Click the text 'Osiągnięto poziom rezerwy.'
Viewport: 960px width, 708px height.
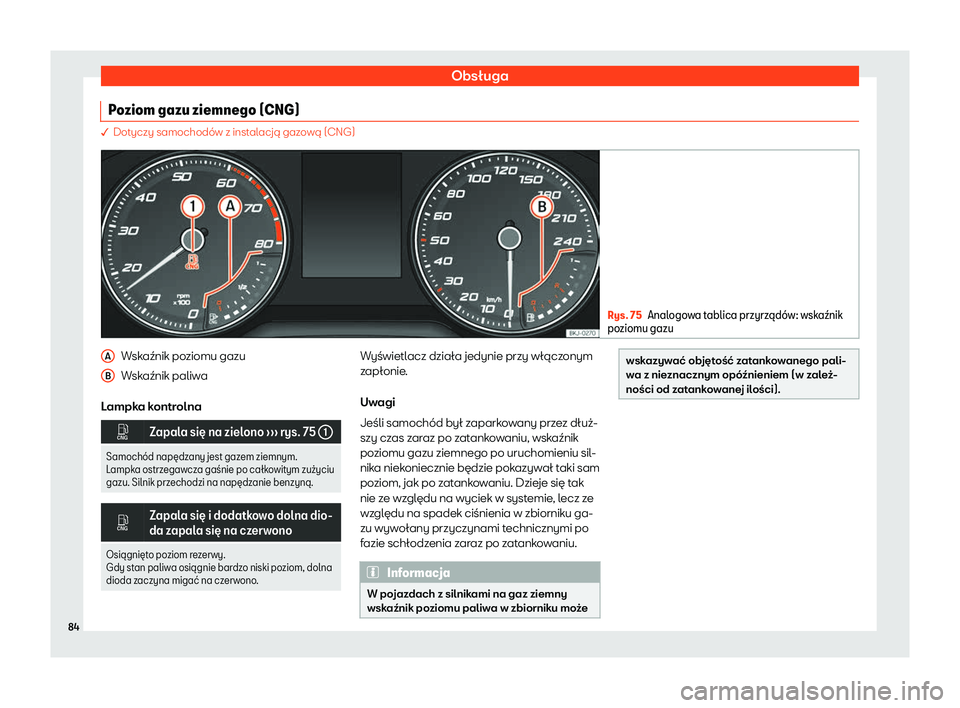(x=166, y=555)
